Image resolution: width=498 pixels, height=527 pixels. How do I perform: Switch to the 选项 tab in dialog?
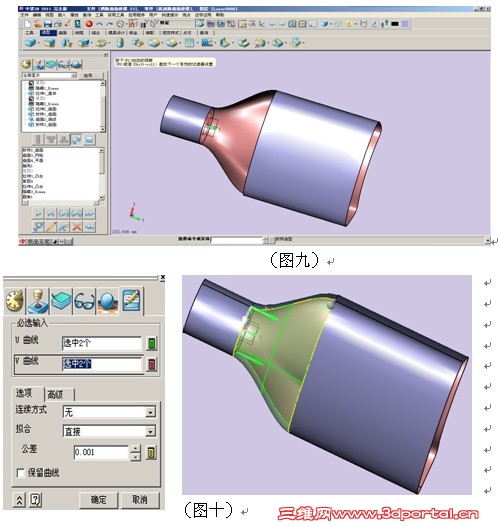tap(24, 393)
